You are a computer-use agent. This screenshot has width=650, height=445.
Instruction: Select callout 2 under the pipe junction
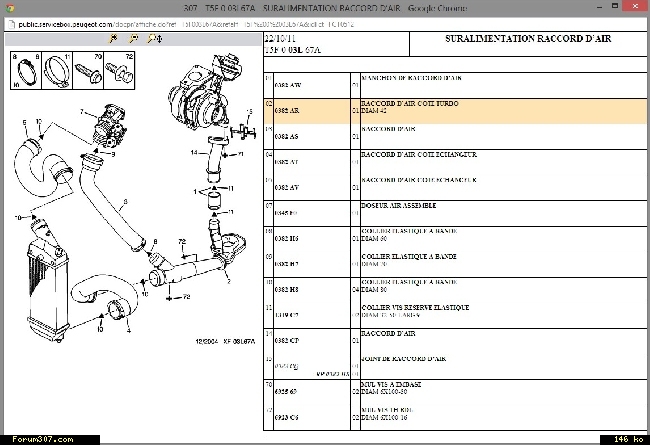[x=228, y=281]
